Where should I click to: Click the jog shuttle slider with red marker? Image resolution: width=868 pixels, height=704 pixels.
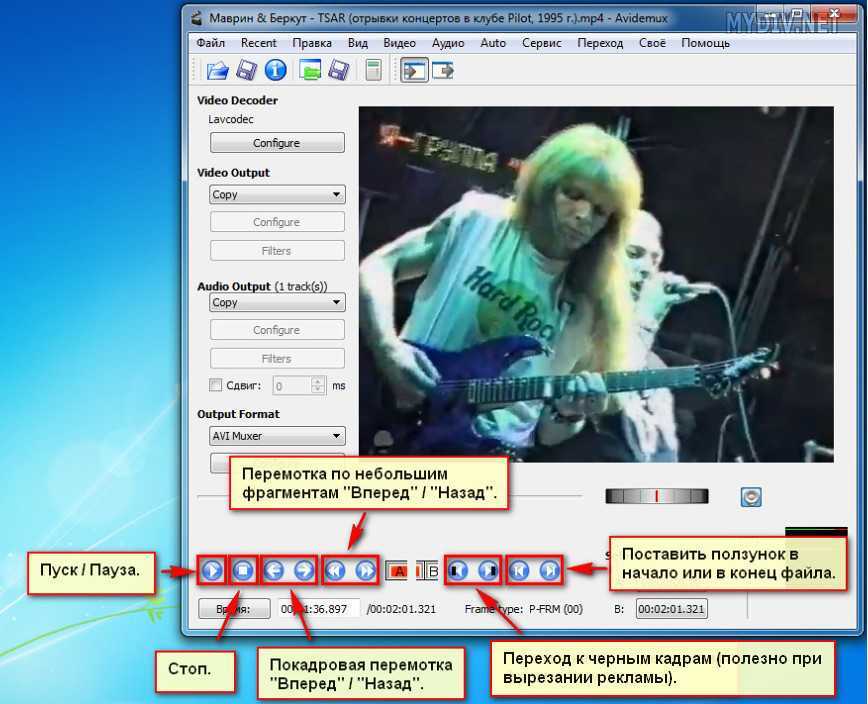(x=656, y=496)
